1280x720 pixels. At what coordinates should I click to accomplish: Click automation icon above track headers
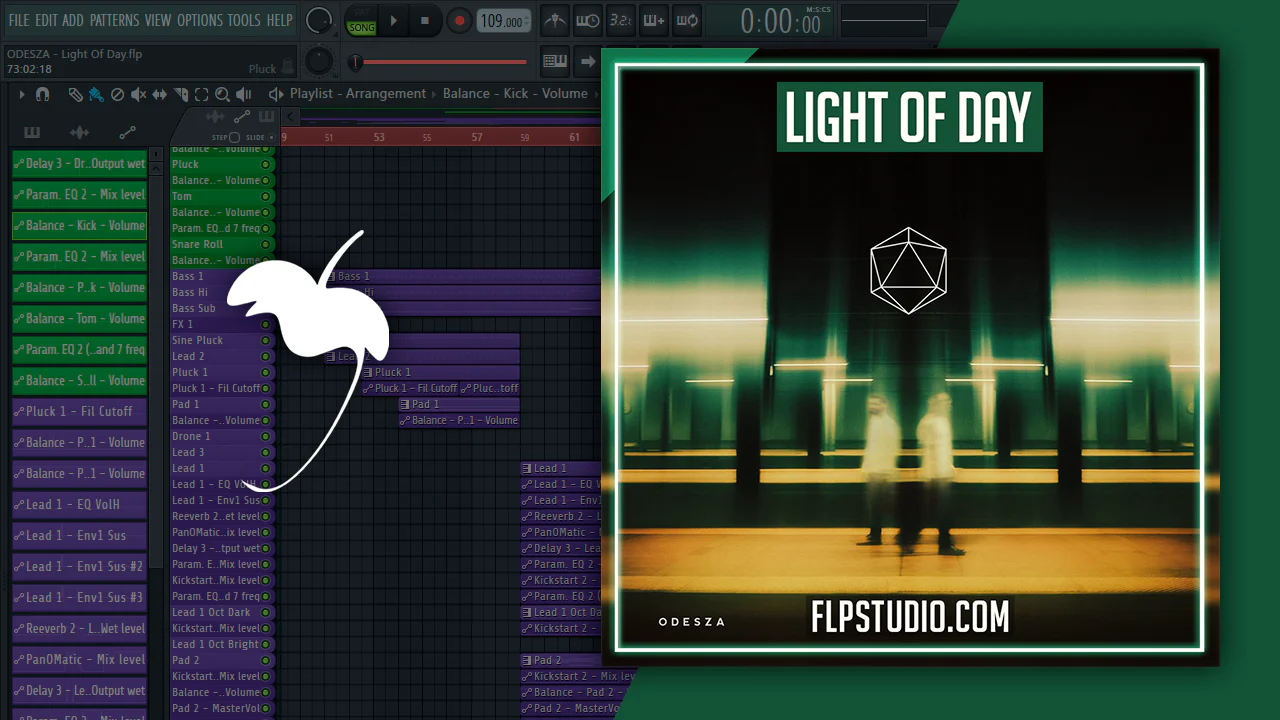pos(241,117)
